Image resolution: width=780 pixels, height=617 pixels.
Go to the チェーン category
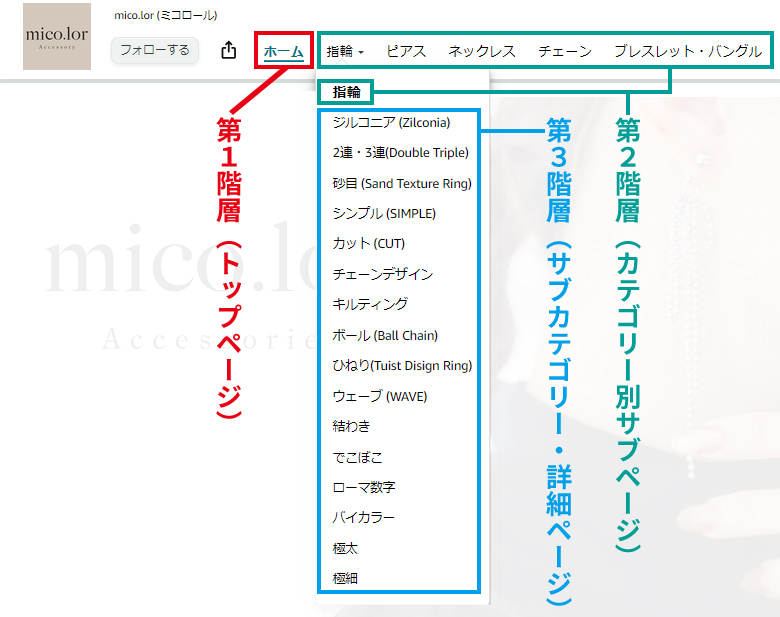pyautogui.click(x=565, y=51)
